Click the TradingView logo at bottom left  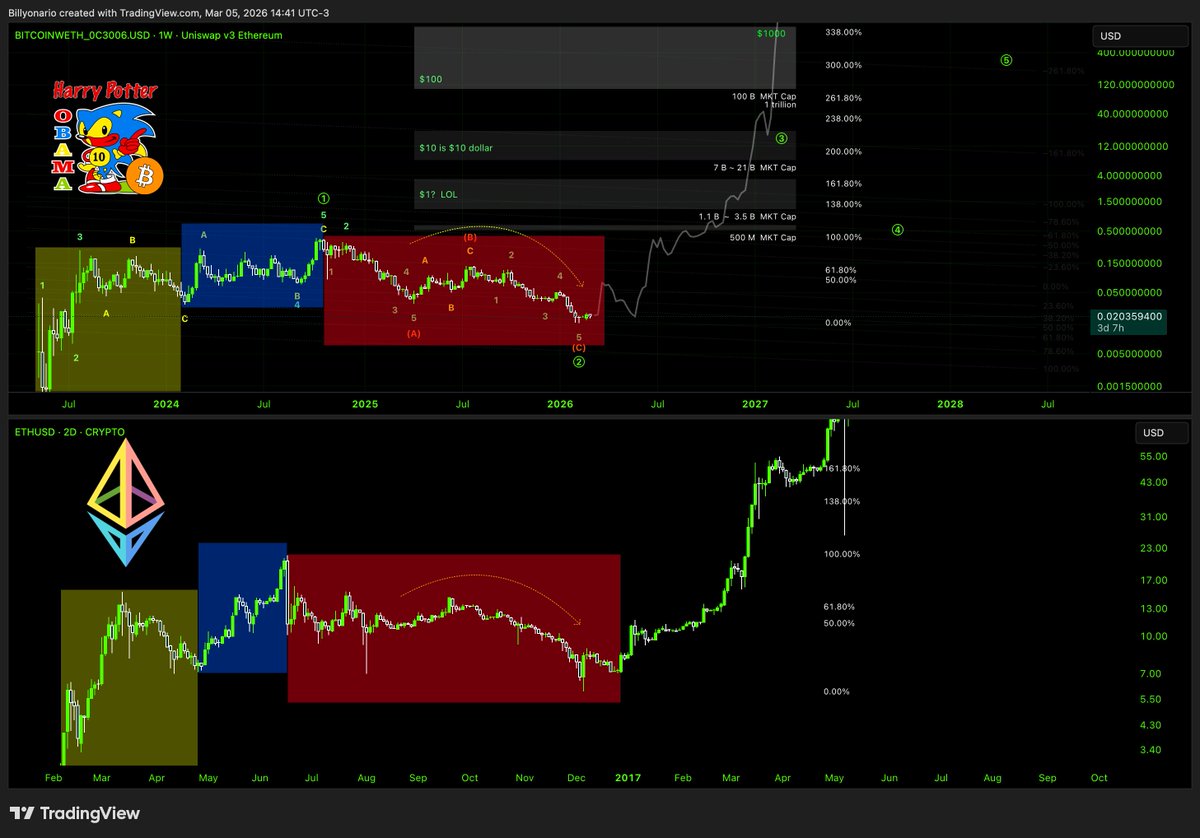[75, 813]
